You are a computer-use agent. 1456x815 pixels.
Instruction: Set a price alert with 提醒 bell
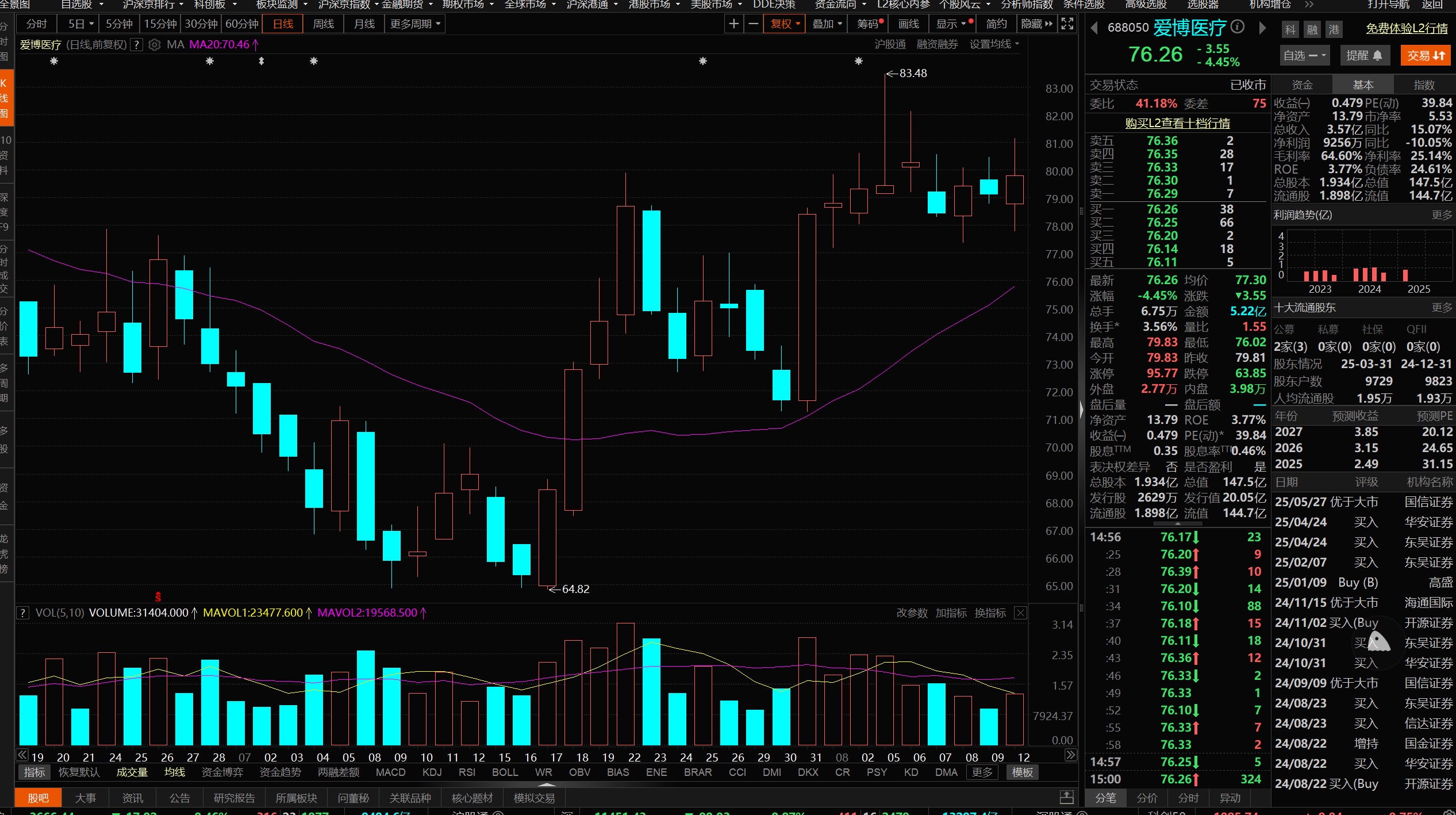point(1364,55)
